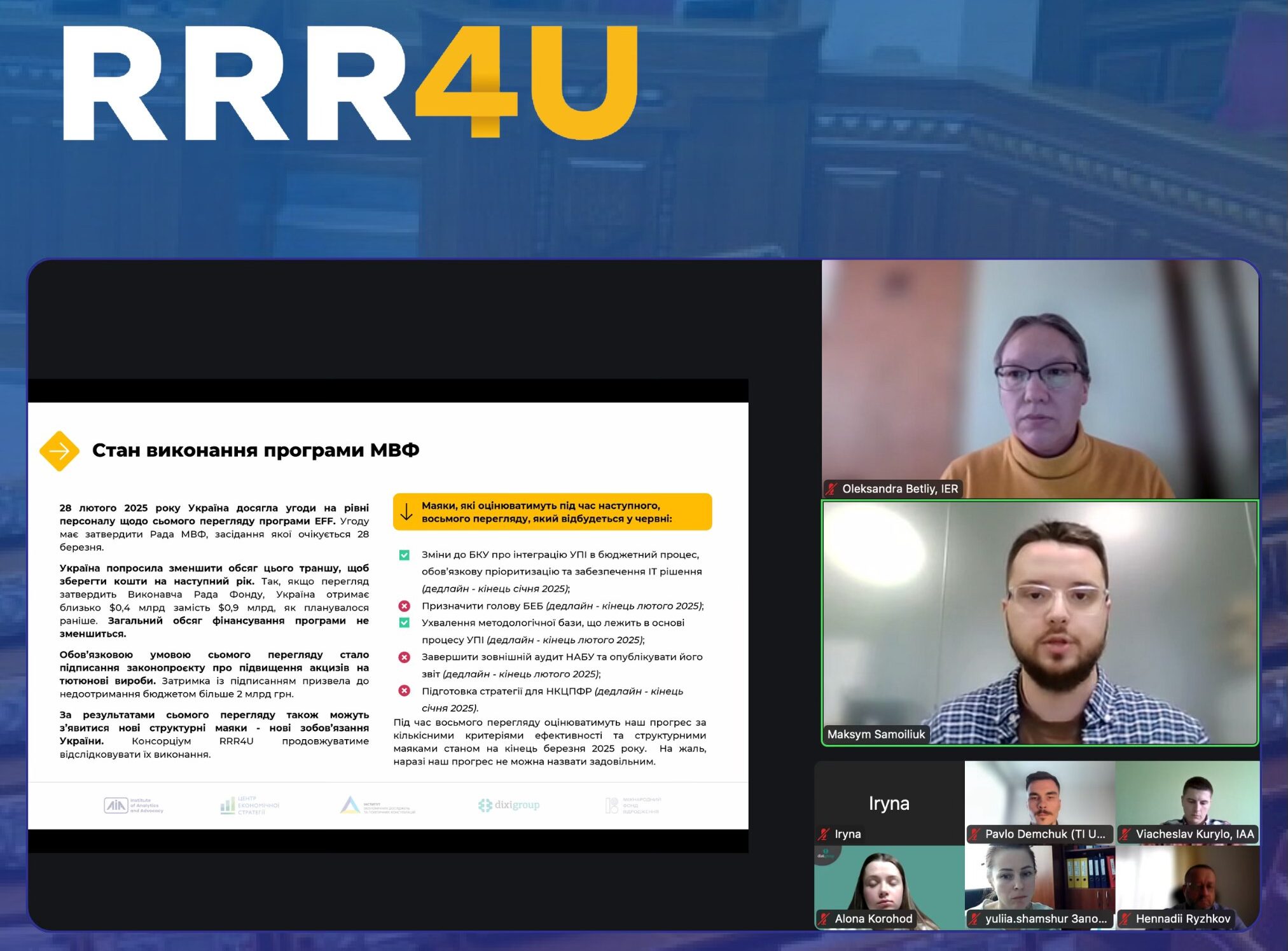Click muted mic icon beside Oleksandra Betliy
This screenshot has width=1288, height=951.
(831, 489)
